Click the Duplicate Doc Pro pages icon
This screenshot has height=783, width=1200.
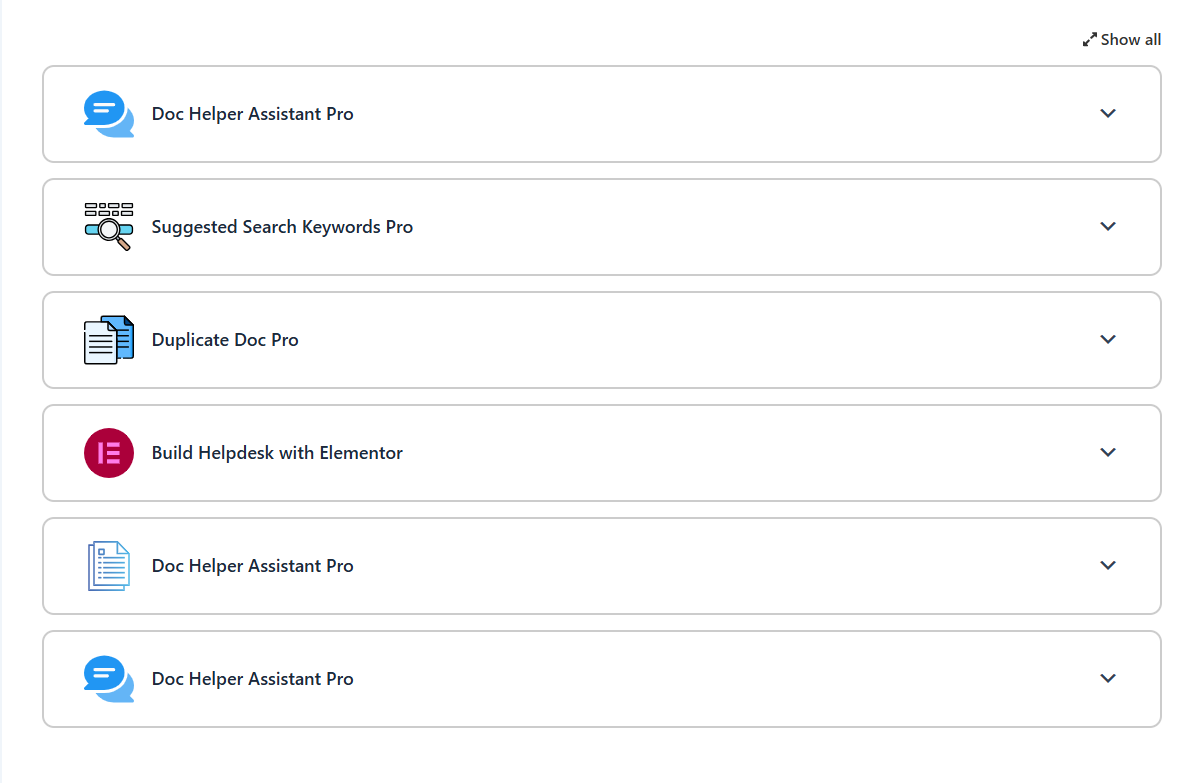click(x=108, y=340)
